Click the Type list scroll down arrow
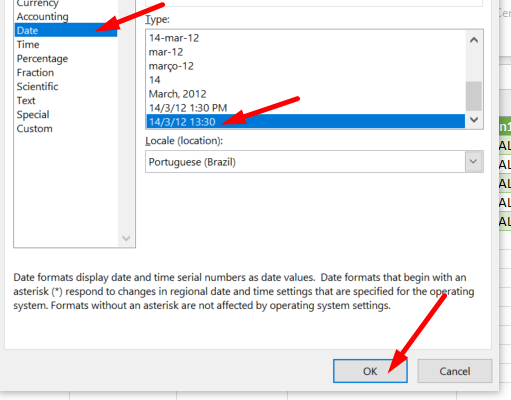 click(x=474, y=119)
